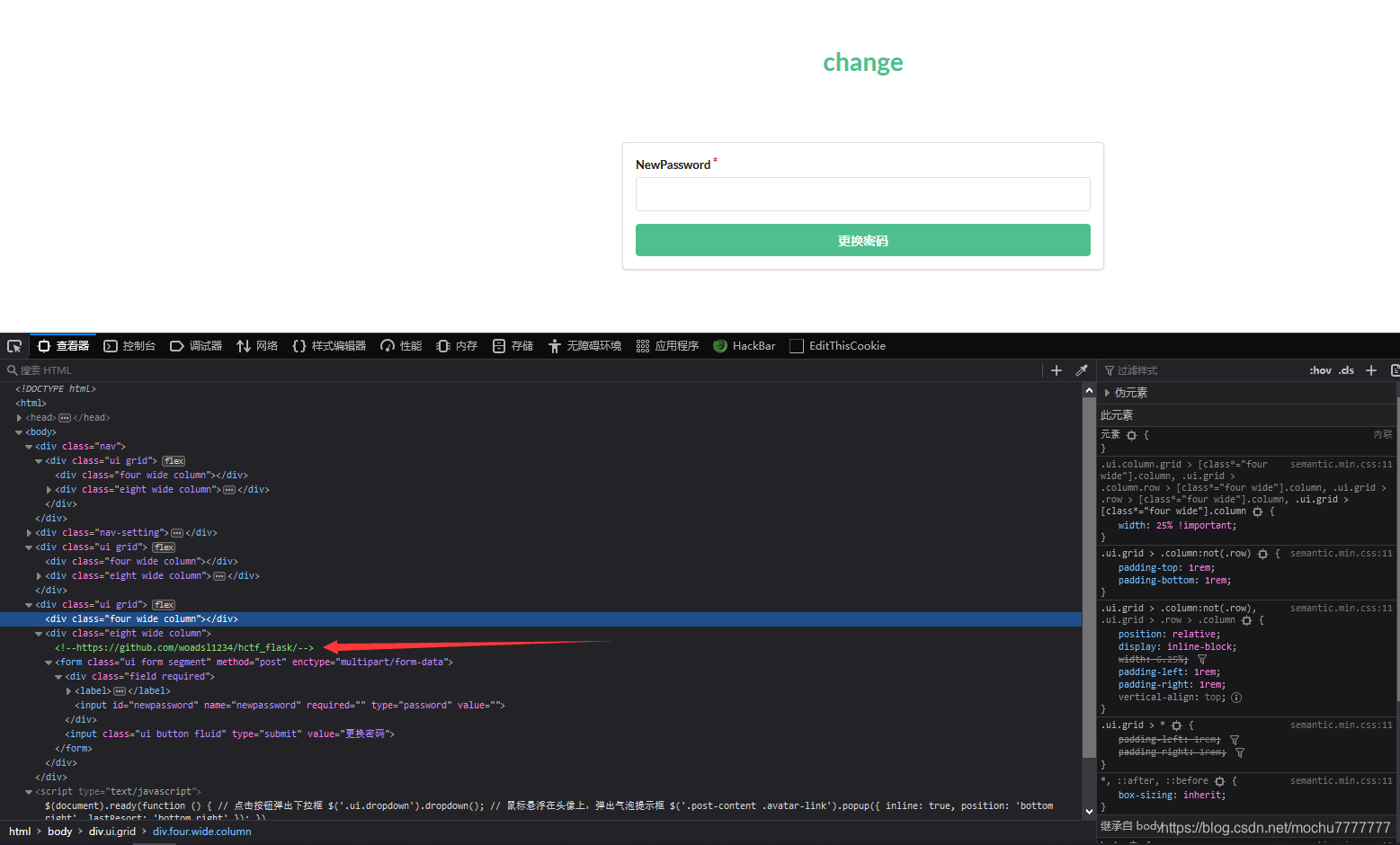1400x845 pixels.
Task: Select the highlighted four wide column div row
Action: pyautogui.click(x=540, y=619)
